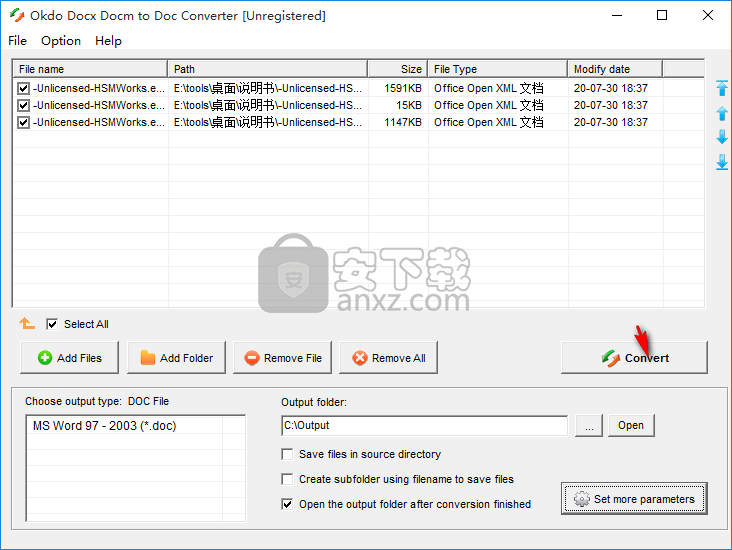Click the move-to-bottom arrow icon
732x550 pixels.
pos(722,162)
